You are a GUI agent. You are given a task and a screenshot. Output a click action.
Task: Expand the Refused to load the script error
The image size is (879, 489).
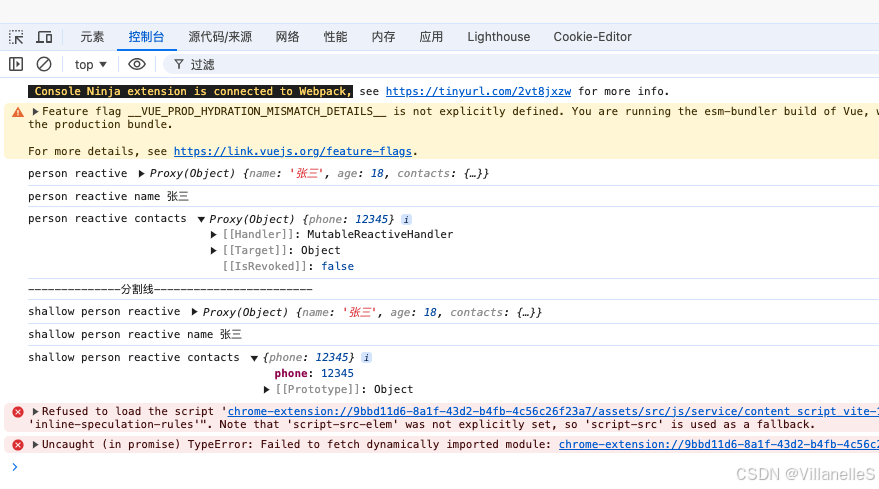pyautogui.click(x=35, y=411)
